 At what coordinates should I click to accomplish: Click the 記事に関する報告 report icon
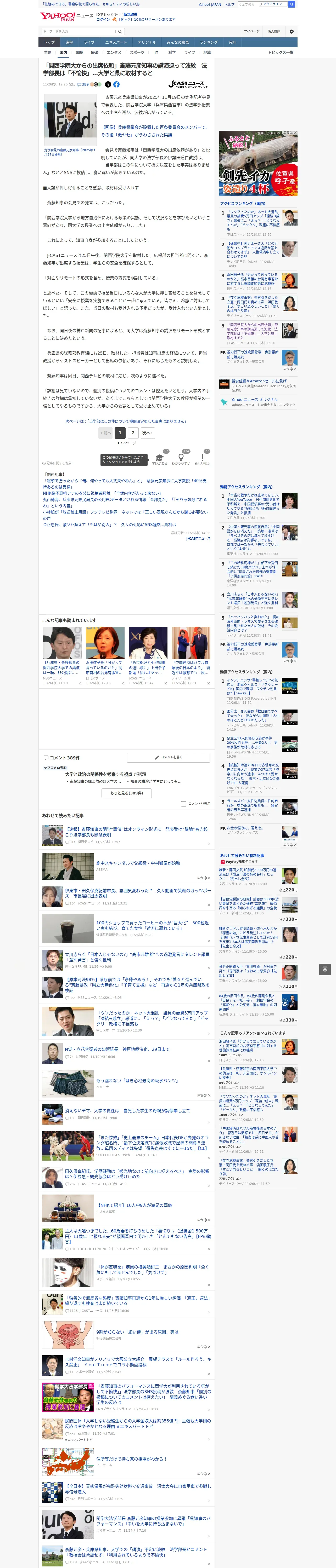click(x=57, y=463)
